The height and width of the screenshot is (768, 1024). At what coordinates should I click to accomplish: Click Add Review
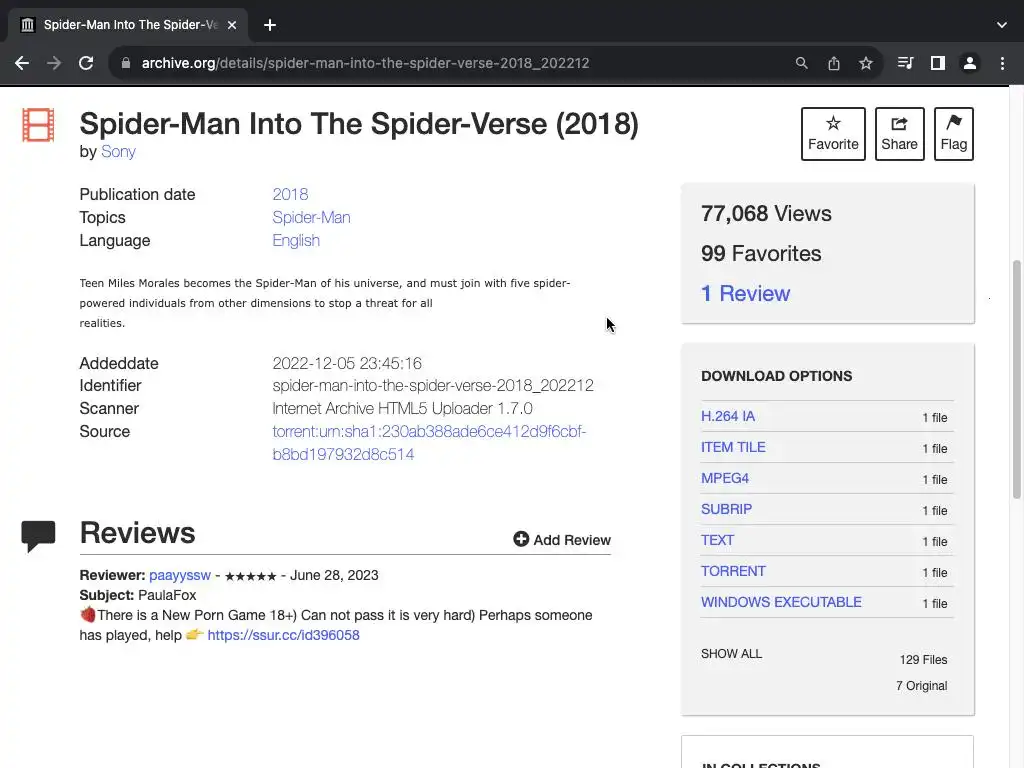pyautogui.click(x=562, y=539)
